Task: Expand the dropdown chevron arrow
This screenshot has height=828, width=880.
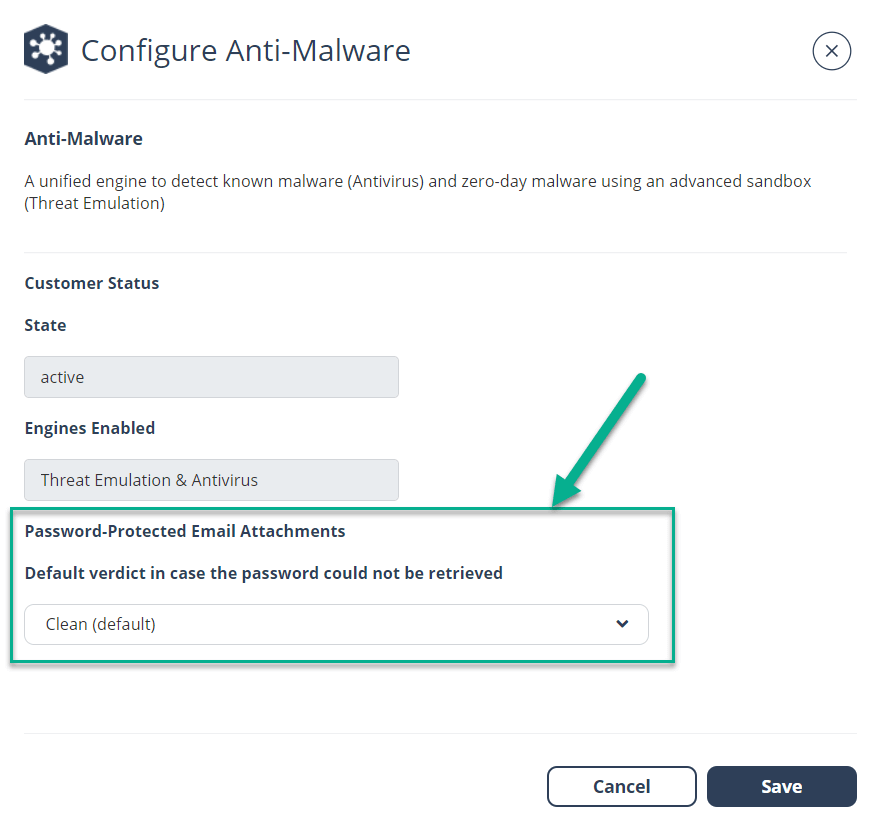Action: pos(622,624)
